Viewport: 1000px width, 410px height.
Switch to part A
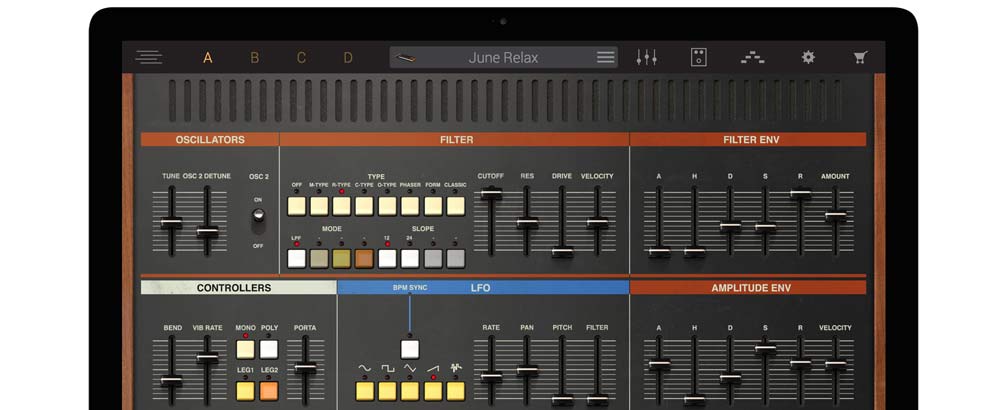(x=207, y=58)
